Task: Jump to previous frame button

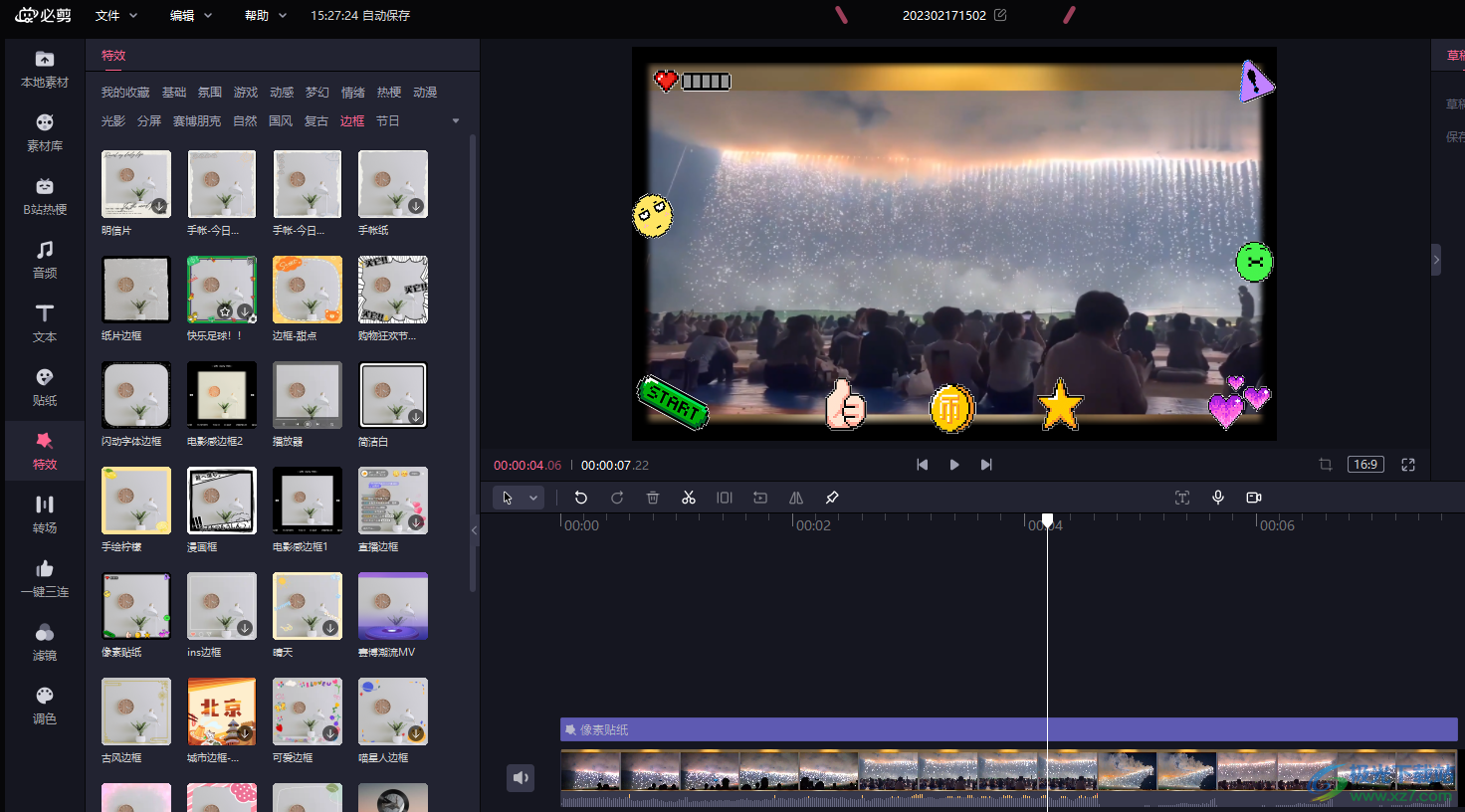Action: click(x=923, y=465)
